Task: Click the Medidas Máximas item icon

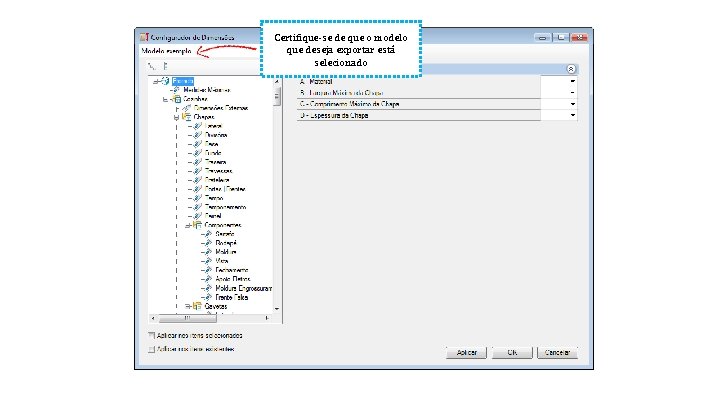Action: [x=176, y=90]
